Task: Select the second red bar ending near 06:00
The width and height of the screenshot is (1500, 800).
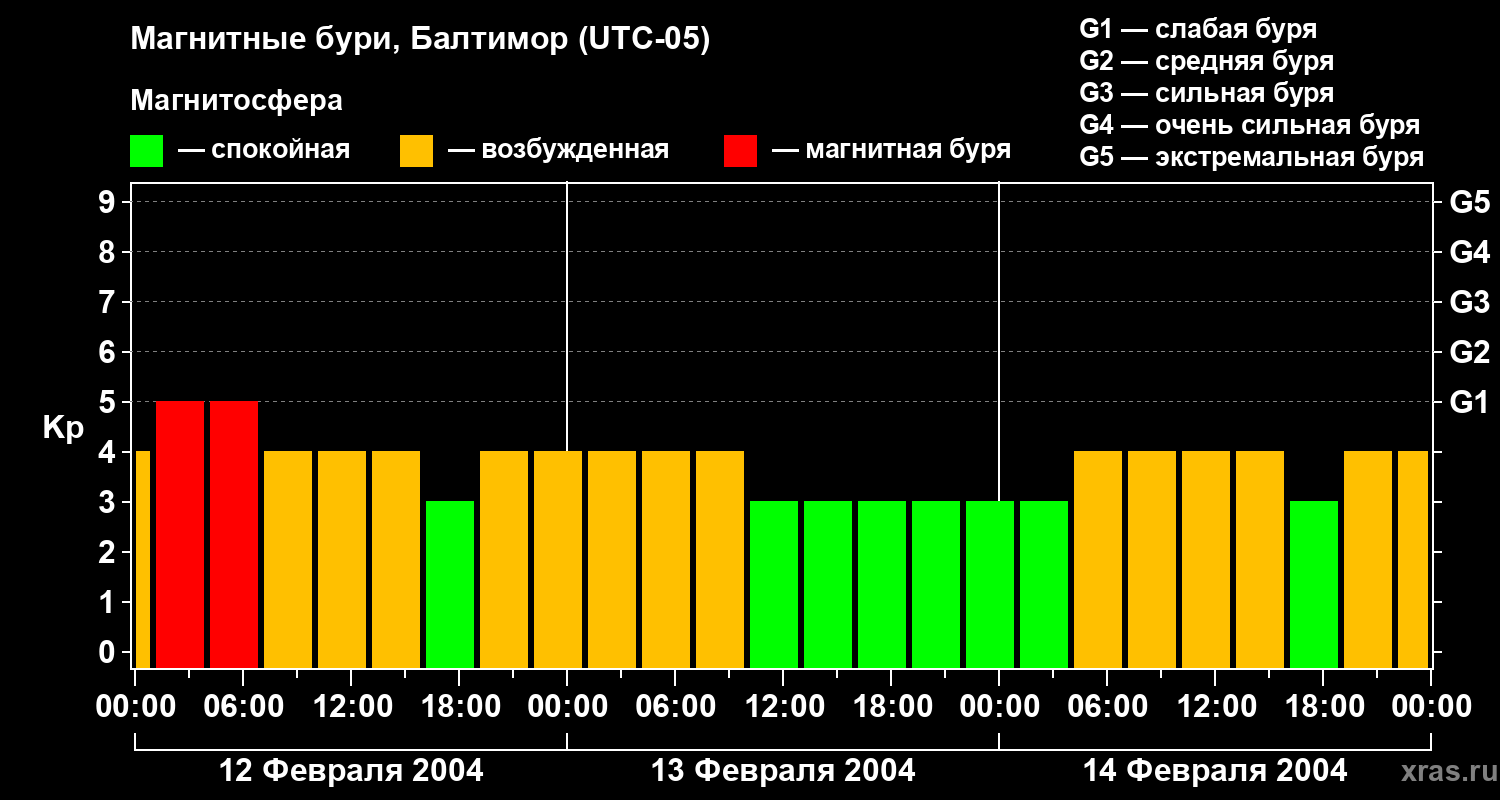Action: [234, 534]
